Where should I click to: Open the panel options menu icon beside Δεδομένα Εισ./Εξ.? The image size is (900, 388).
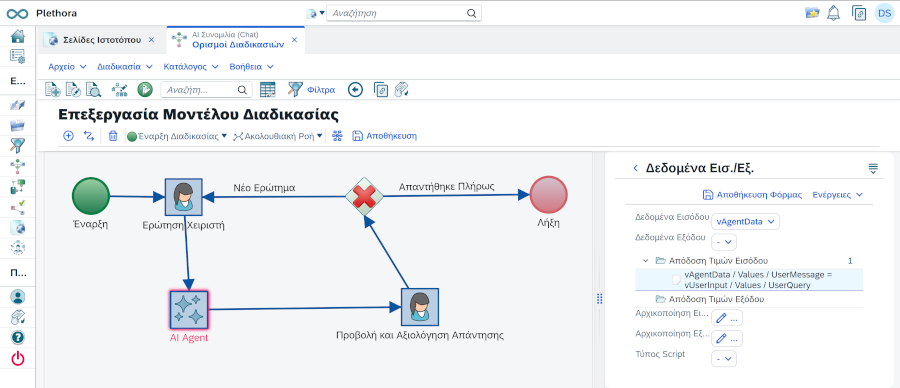point(873,168)
